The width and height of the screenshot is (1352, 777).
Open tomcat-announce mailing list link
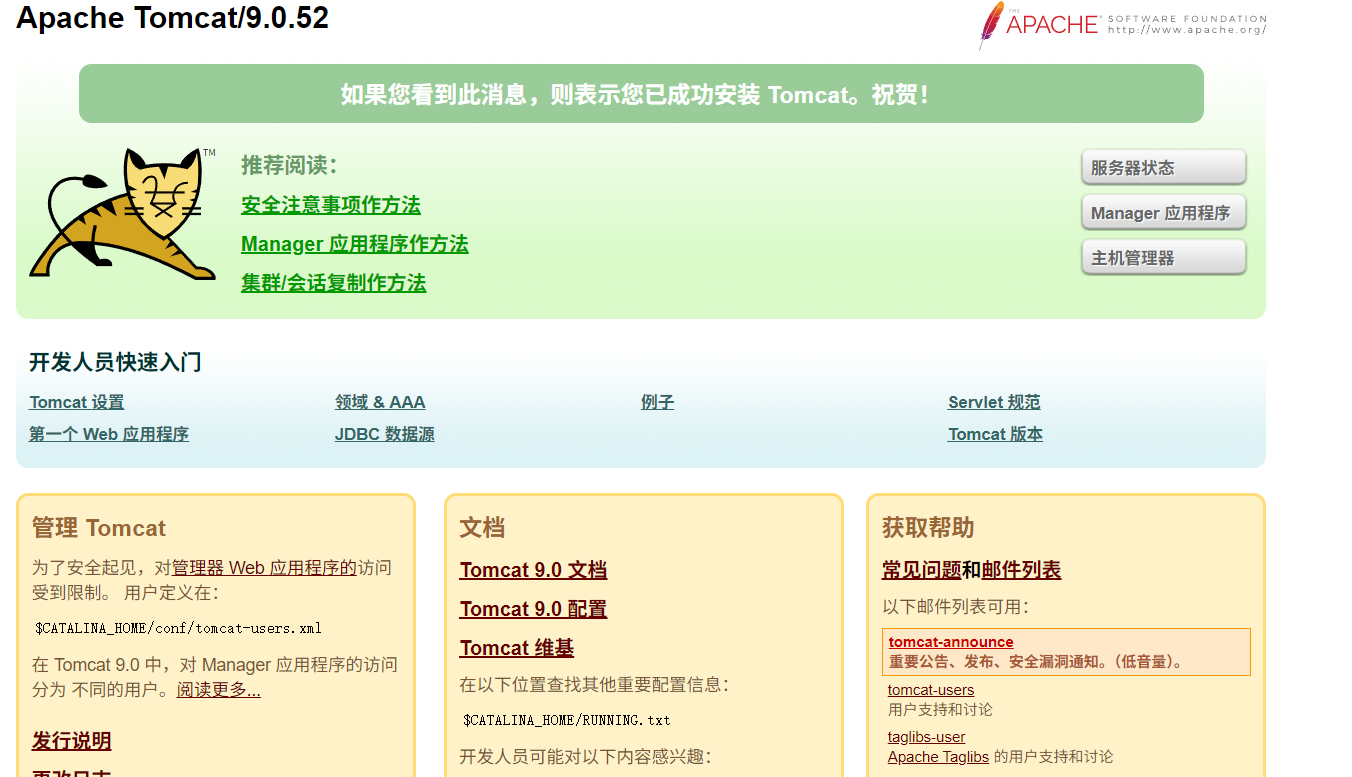[x=951, y=642]
